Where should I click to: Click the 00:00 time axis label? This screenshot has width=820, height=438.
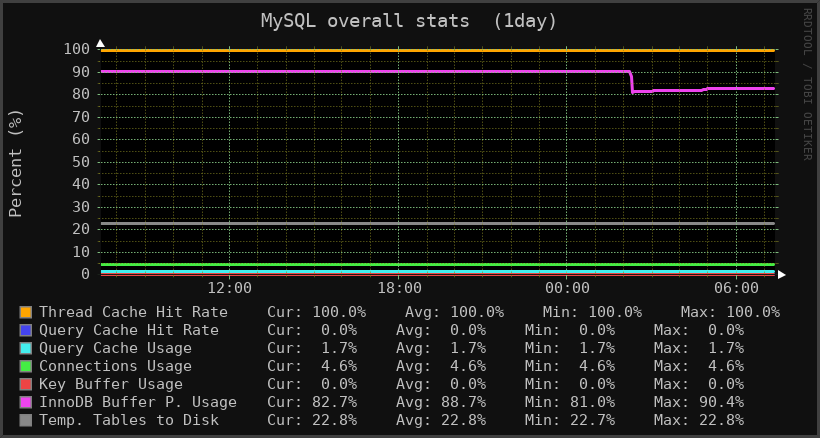point(567,288)
